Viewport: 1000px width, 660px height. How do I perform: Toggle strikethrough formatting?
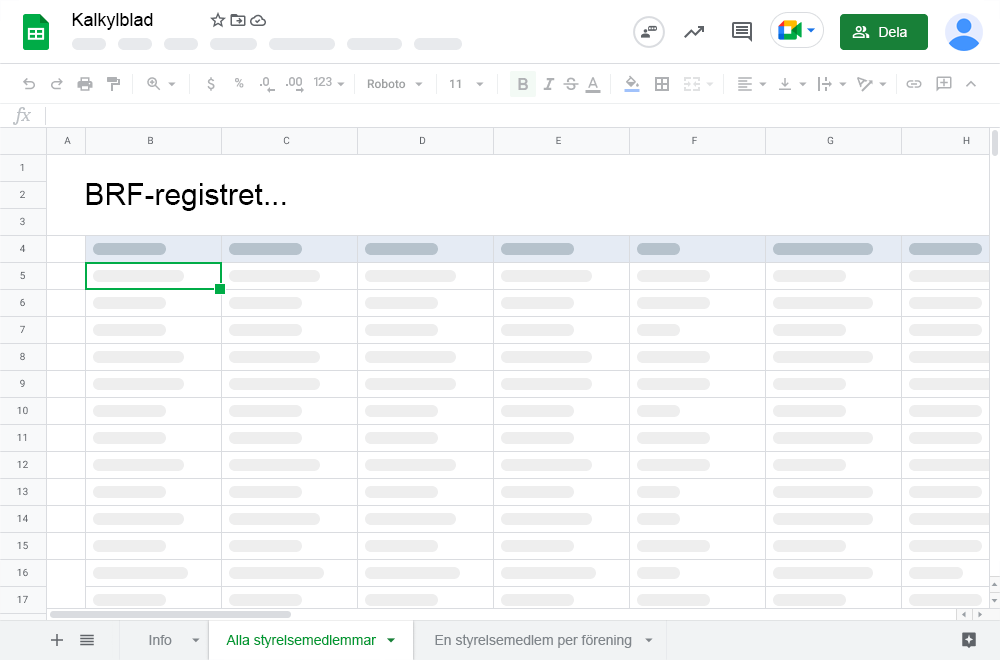tap(570, 84)
